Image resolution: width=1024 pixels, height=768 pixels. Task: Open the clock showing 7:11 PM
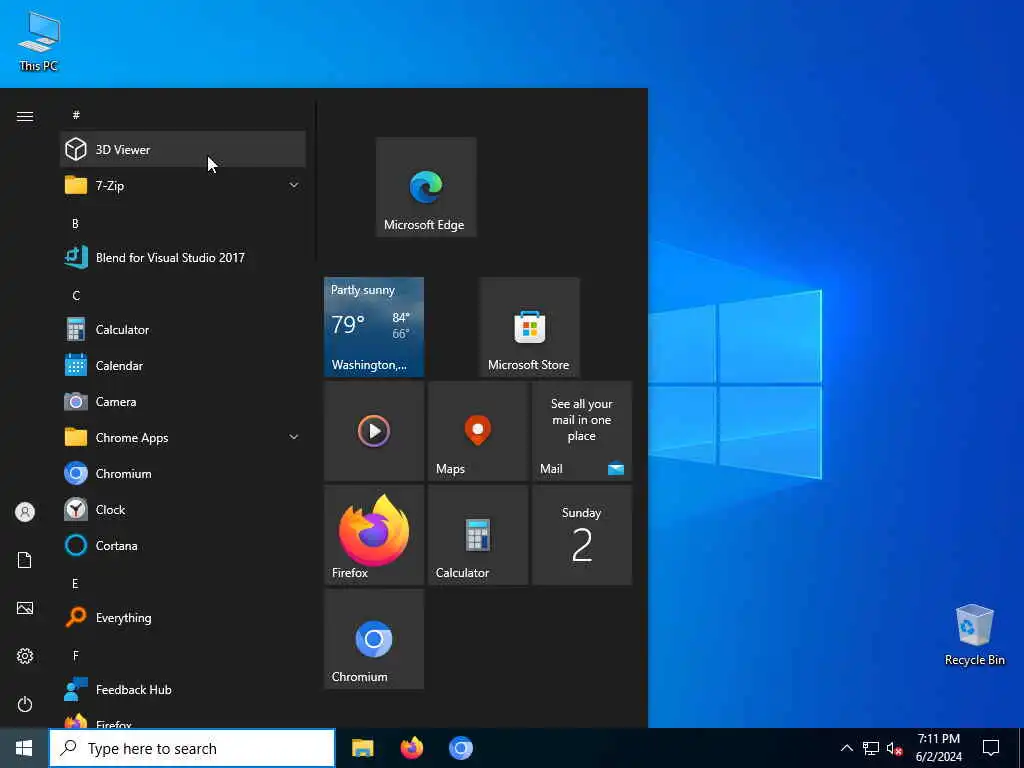pos(938,748)
